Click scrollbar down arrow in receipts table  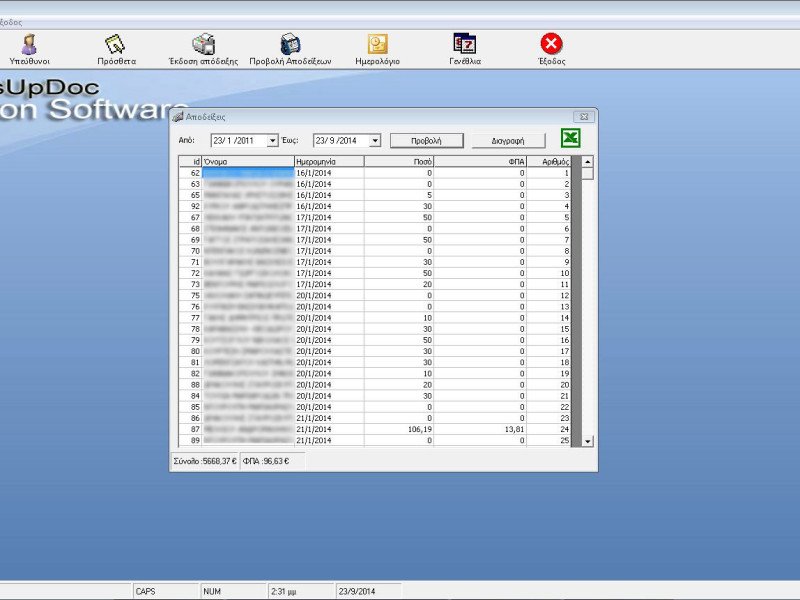pos(588,441)
